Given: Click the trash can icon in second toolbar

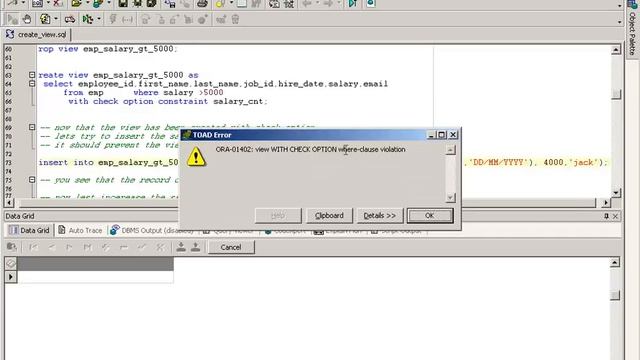Looking at the screenshot, I should (x=236, y=19).
